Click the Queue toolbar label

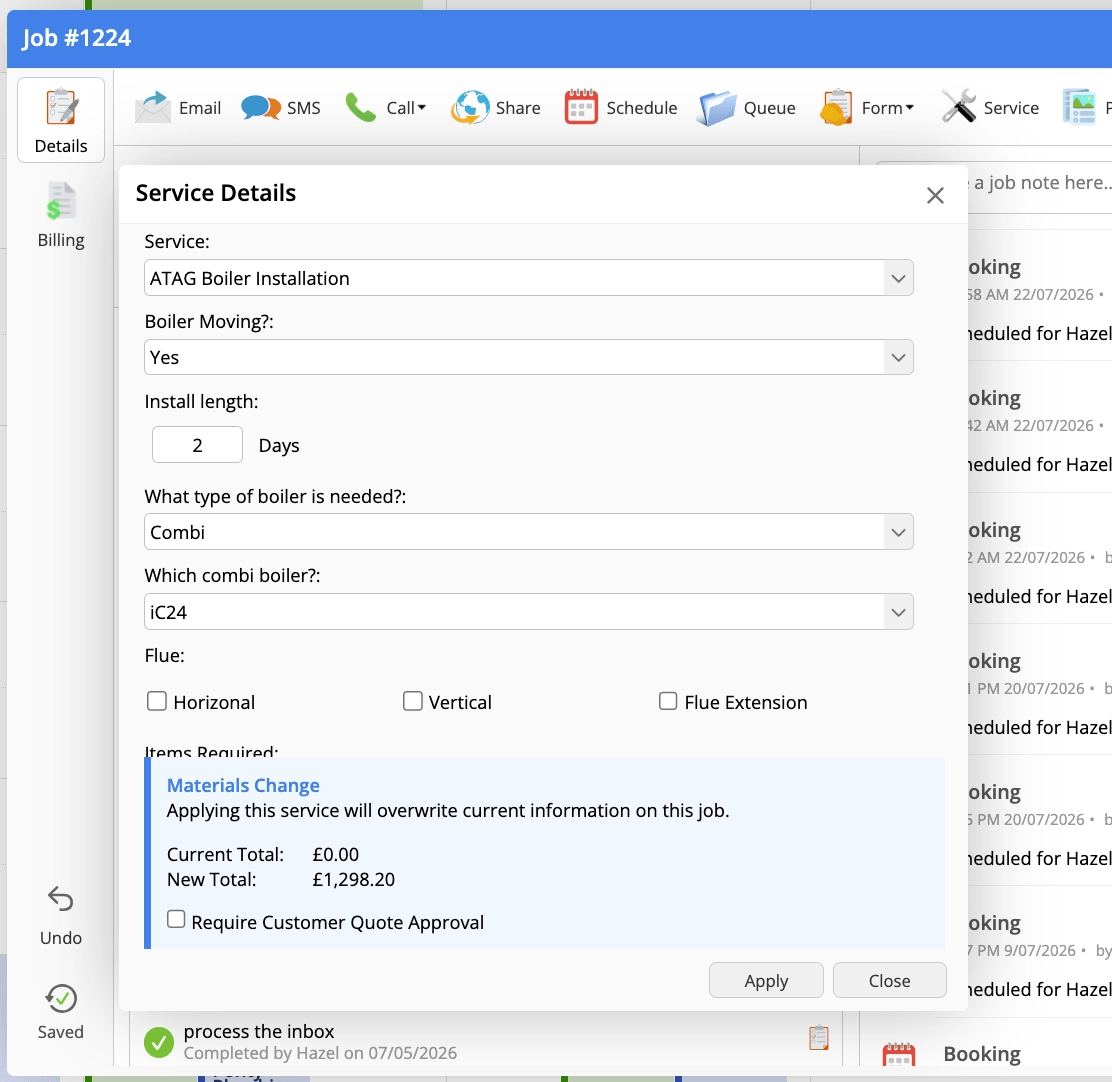pyautogui.click(x=769, y=108)
